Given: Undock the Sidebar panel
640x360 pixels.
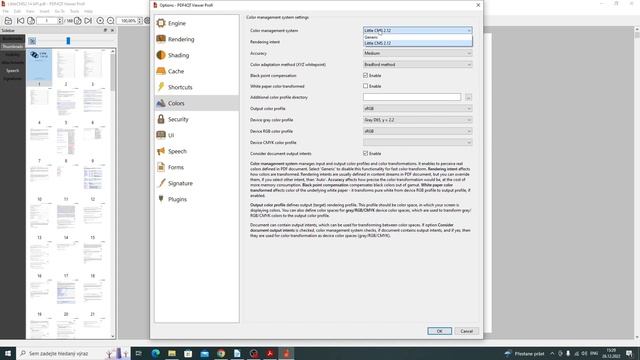Looking at the screenshot, I should pos(105,30).
